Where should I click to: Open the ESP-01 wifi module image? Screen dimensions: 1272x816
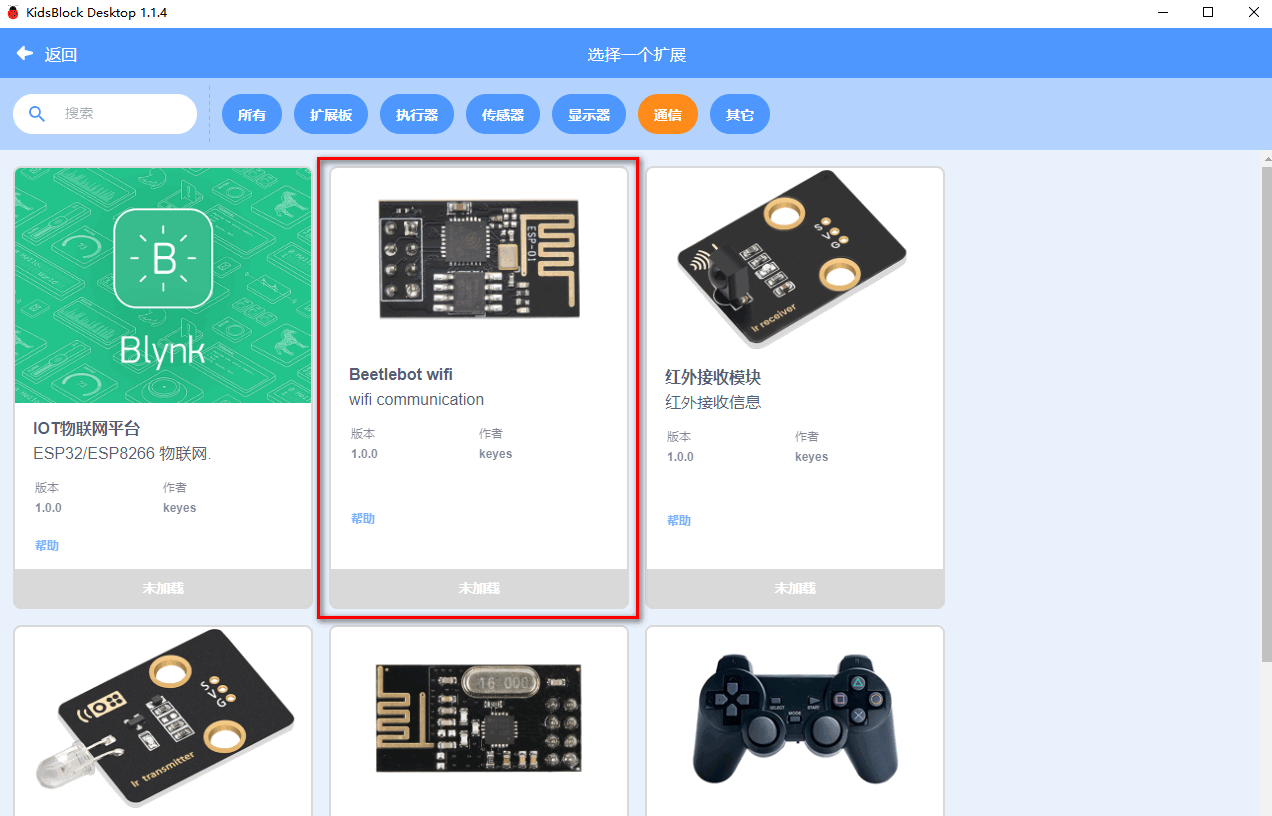[x=479, y=260]
